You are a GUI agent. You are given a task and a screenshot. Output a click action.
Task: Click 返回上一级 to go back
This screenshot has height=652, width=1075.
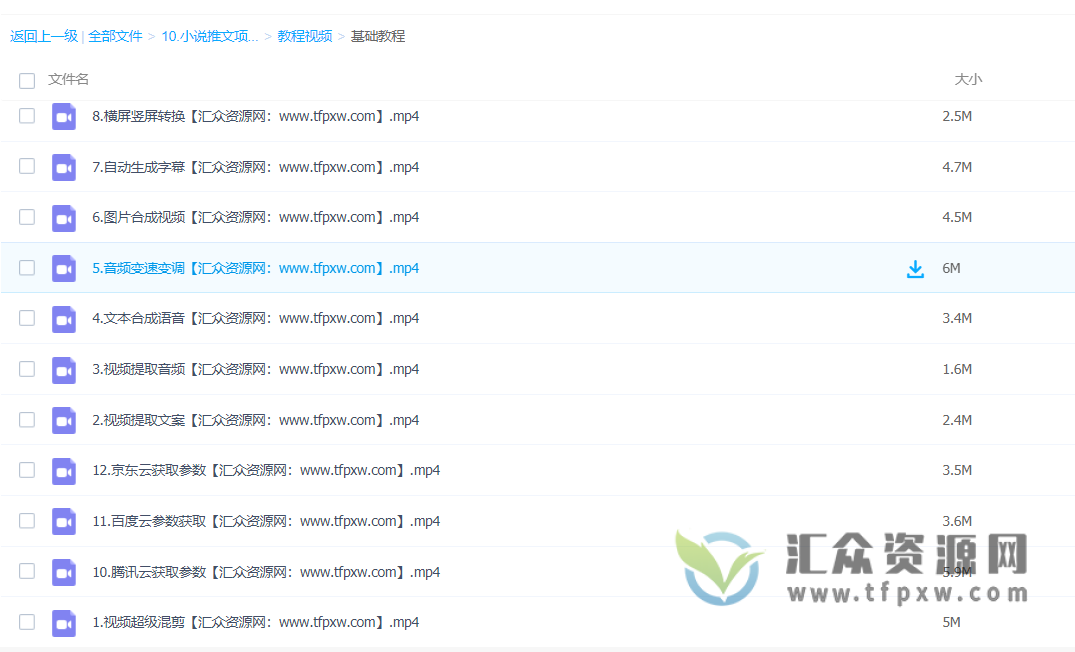(44, 36)
